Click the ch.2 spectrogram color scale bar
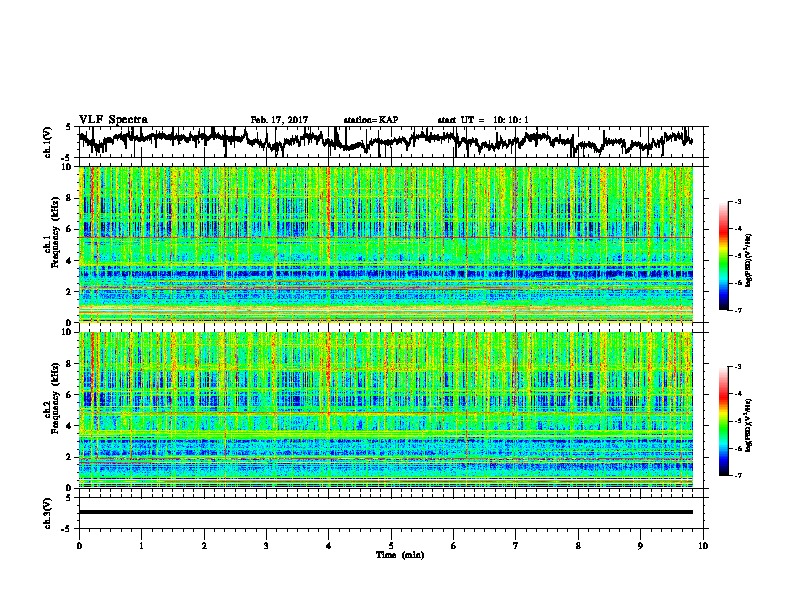 click(x=723, y=421)
